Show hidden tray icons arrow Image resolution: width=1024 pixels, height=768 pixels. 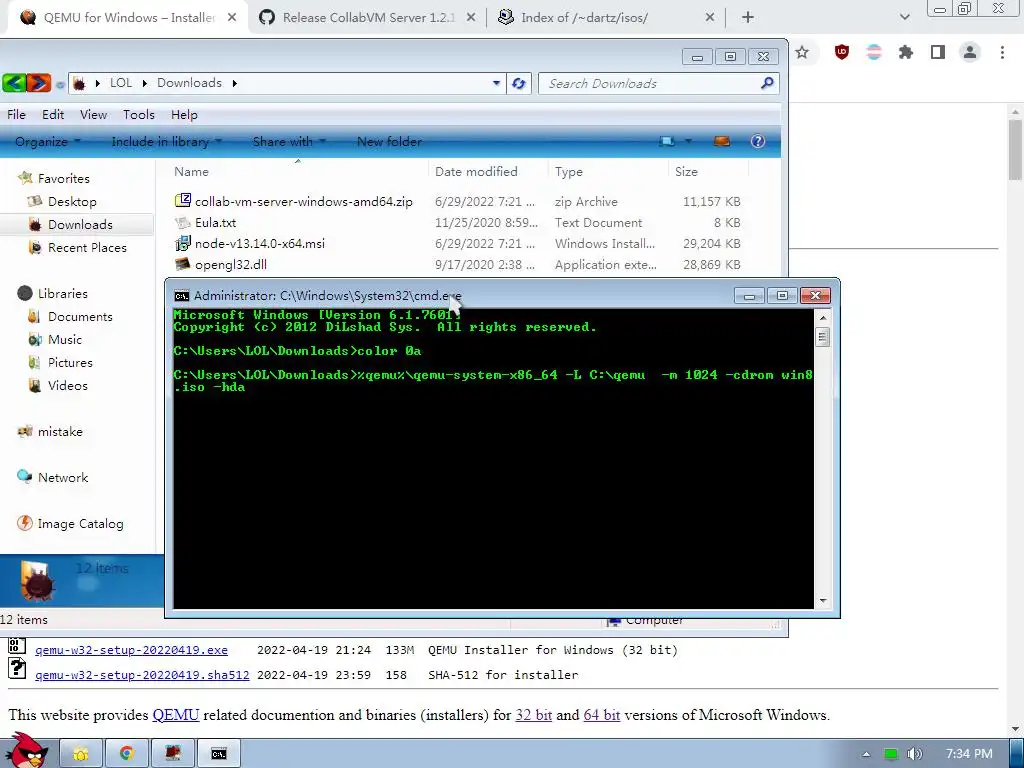[x=866, y=754]
